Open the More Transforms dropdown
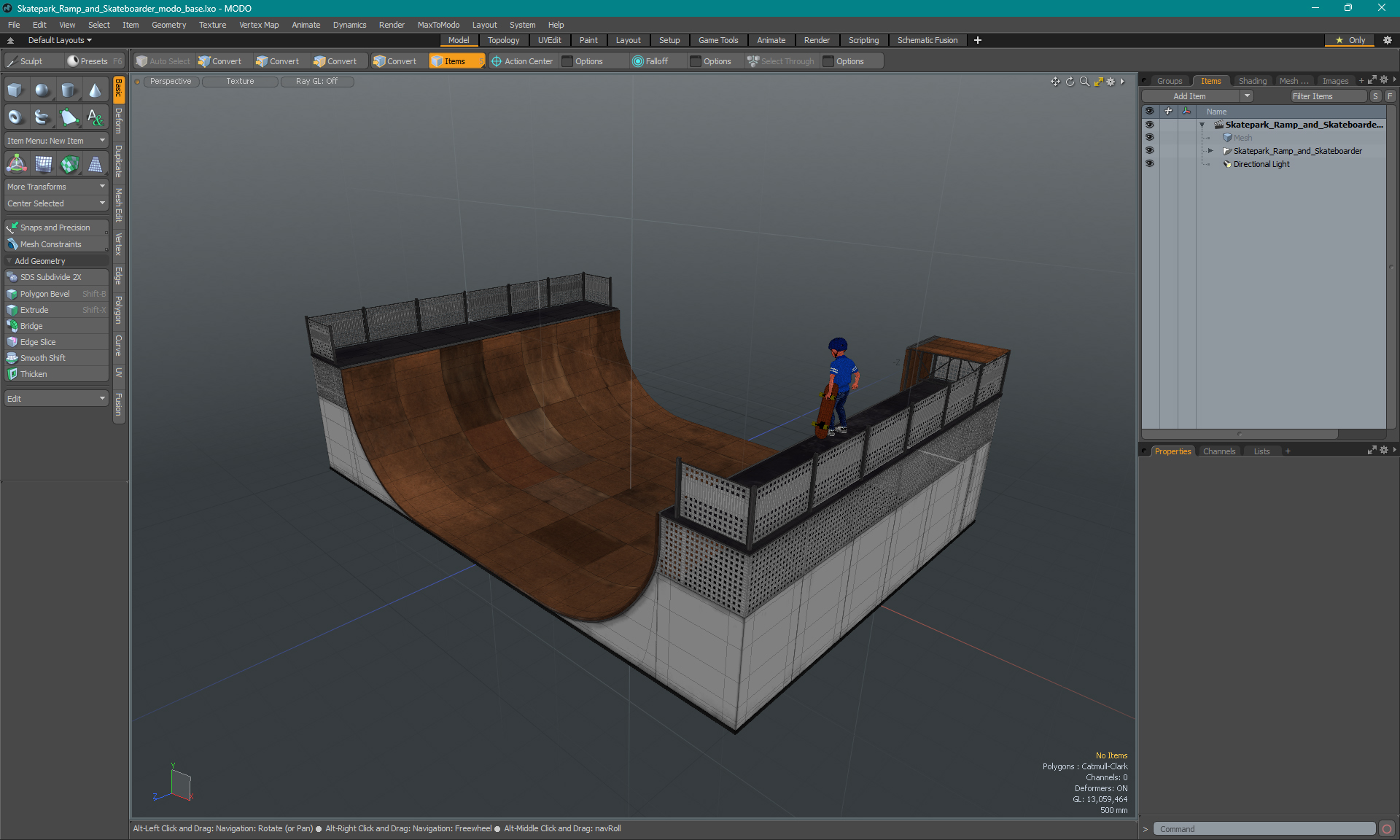This screenshot has height=840, width=1400. (x=56, y=187)
